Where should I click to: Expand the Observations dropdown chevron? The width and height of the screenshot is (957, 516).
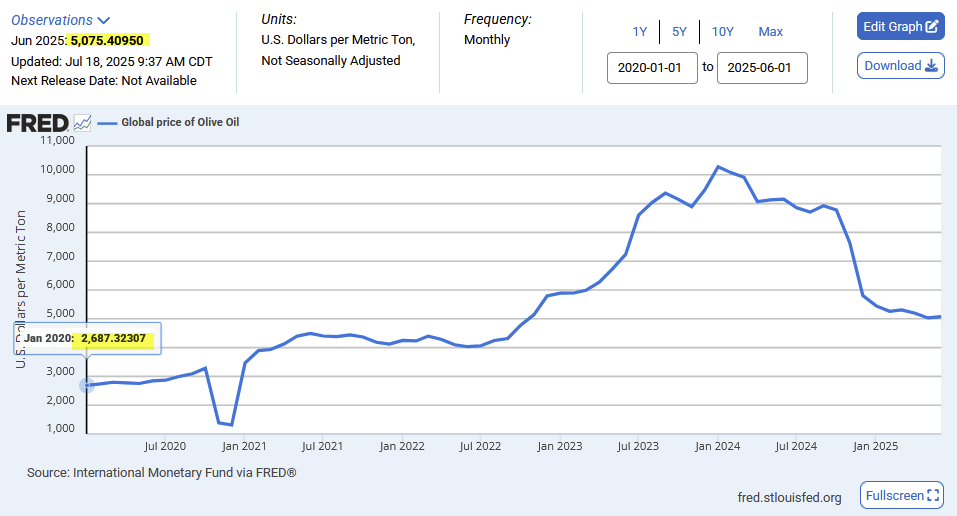click(103, 21)
